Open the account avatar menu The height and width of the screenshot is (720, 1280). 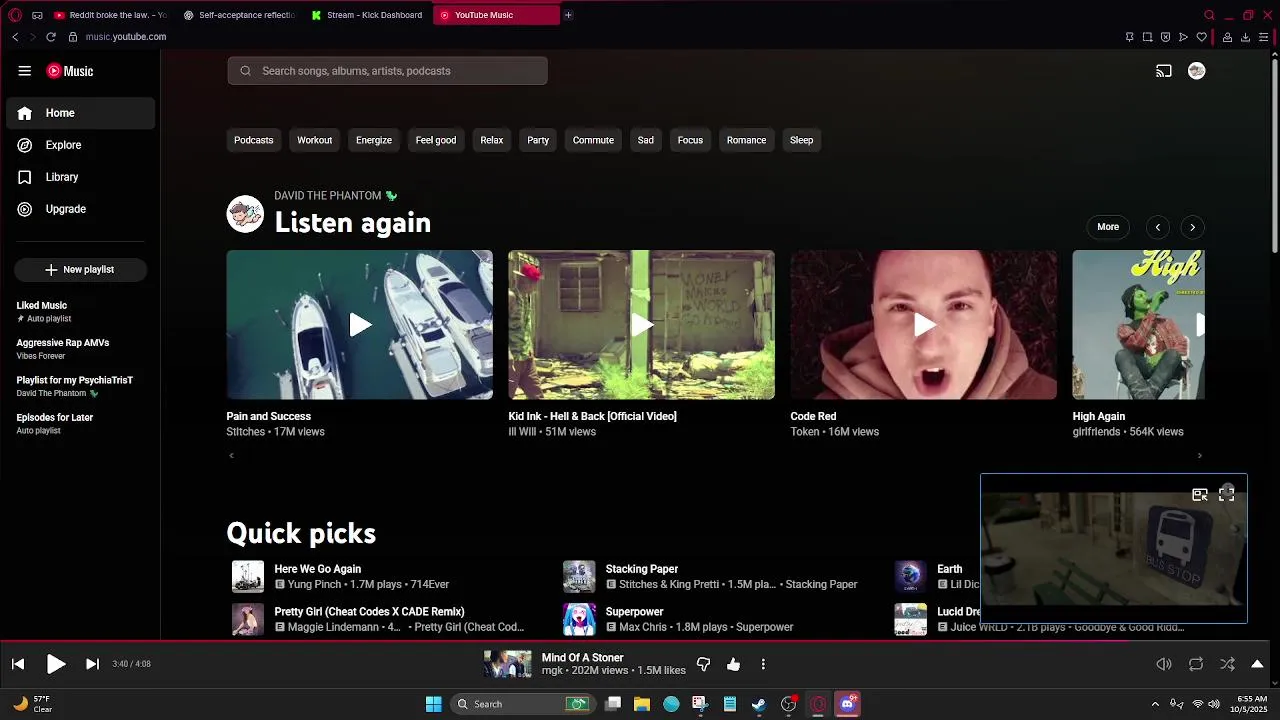[1196, 71]
